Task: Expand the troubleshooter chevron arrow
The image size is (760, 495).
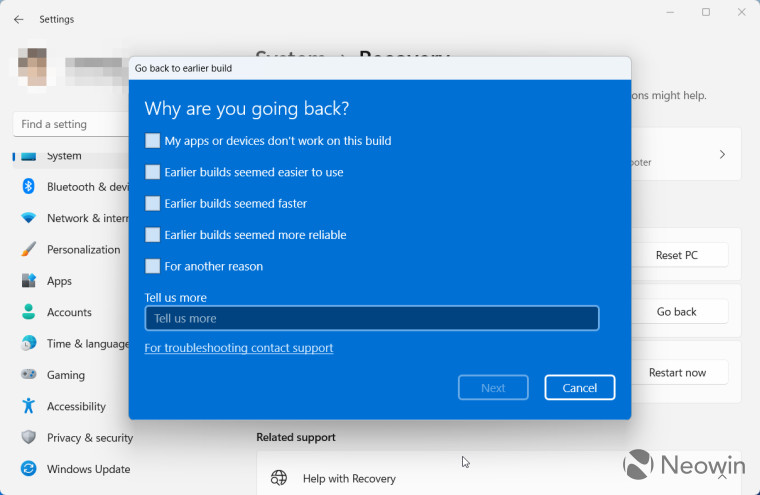Action: pos(722,155)
